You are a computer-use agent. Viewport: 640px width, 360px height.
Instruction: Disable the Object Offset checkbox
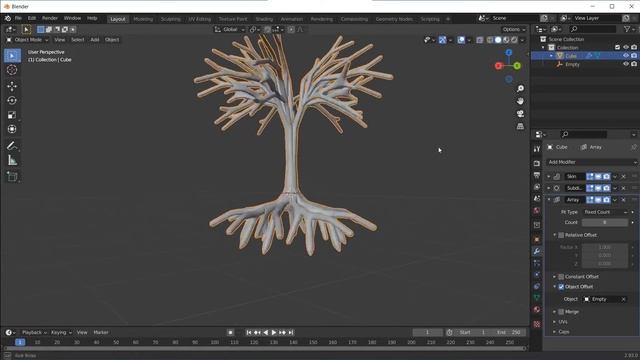pyautogui.click(x=561, y=287)
